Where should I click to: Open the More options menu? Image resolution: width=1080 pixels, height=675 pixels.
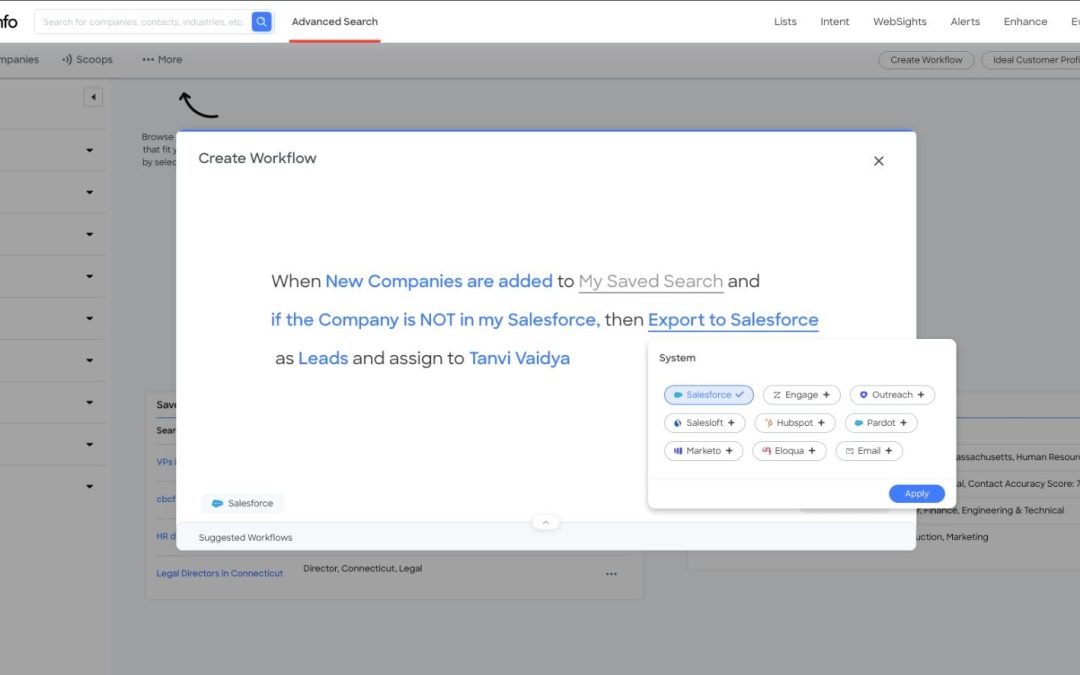click(x=163, y=59)
